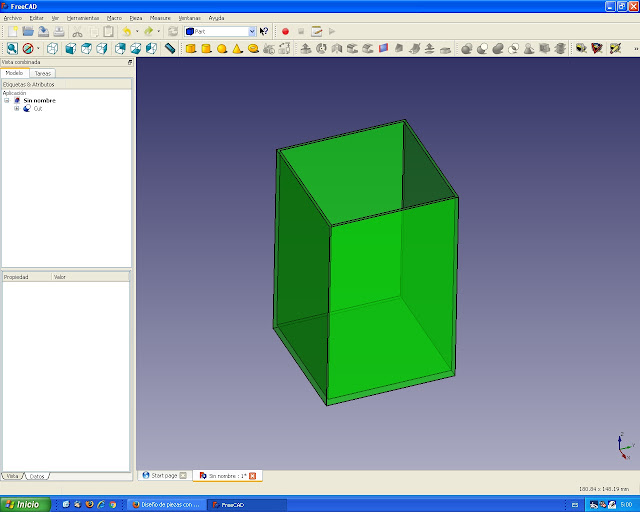Expand the hidden toolbar overflow chevron

[636, 49]
